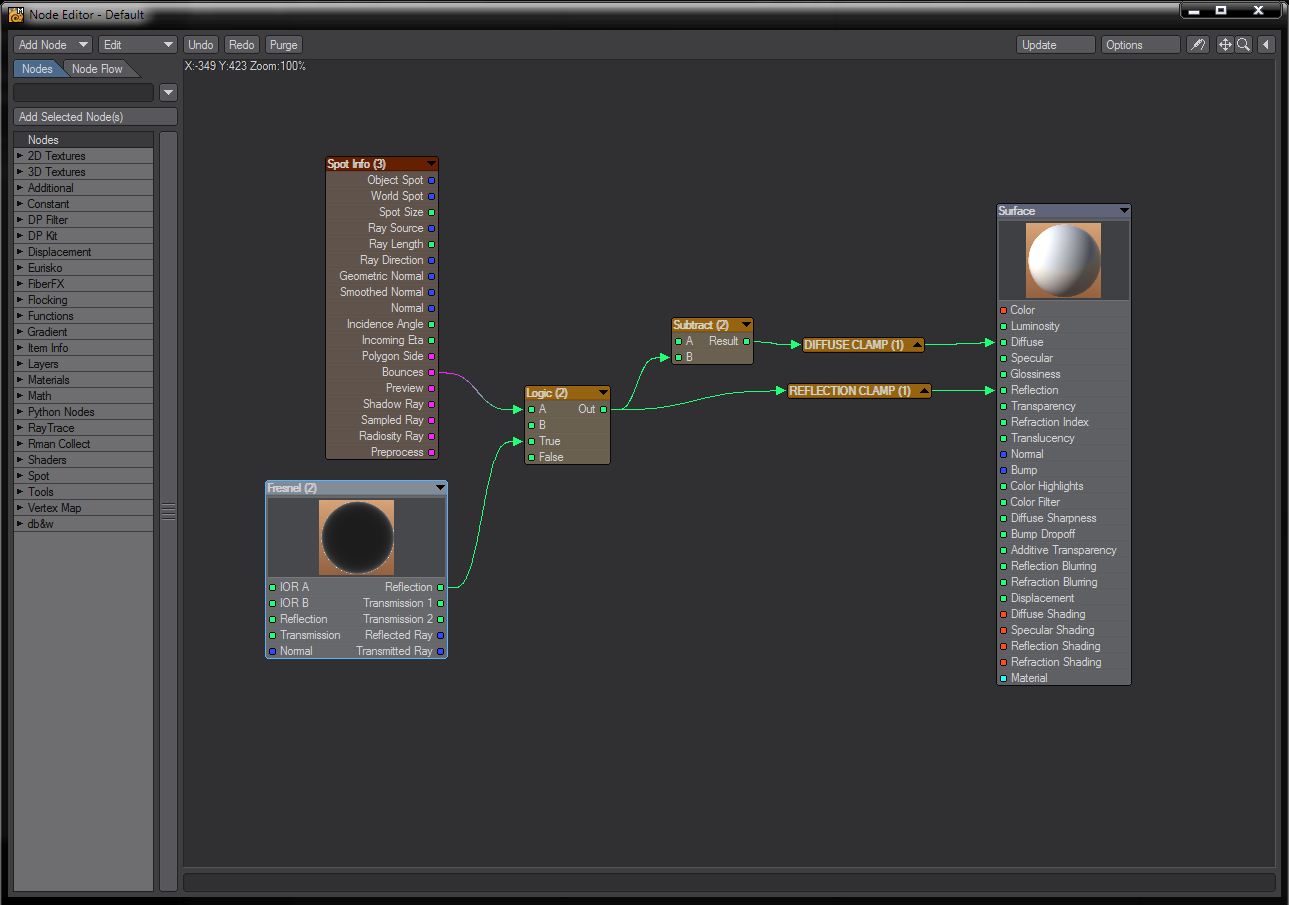Viewport: 1289px width, 905px height.
Task: Click the Node Editor app icon in title bar
Action: click(x=16, y=14)
